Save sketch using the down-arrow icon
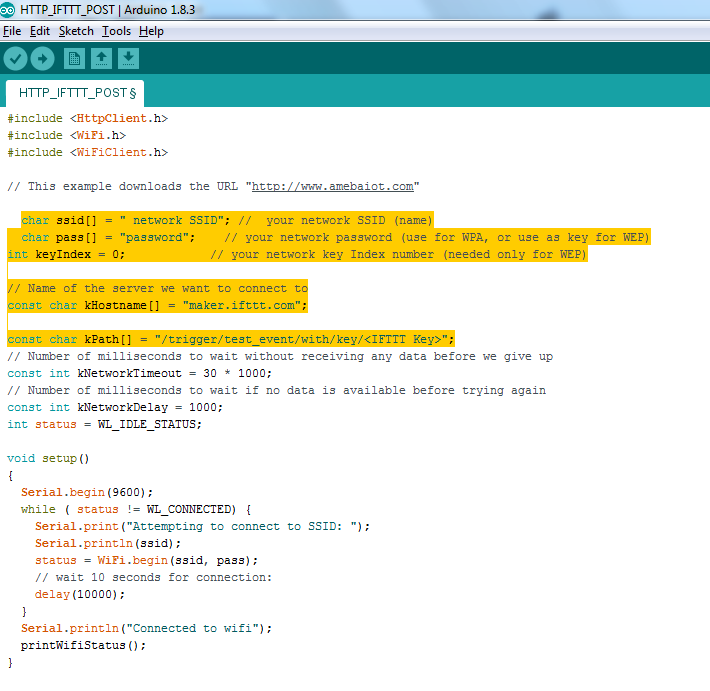710x691 pixels. click(128, 59)
